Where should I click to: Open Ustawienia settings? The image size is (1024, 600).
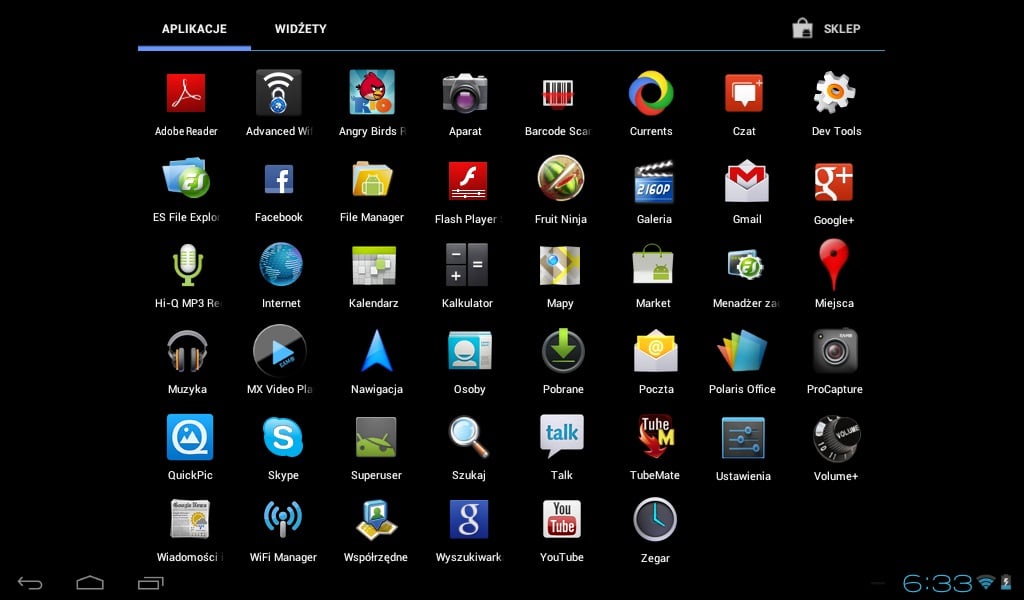tap(743, 438)
